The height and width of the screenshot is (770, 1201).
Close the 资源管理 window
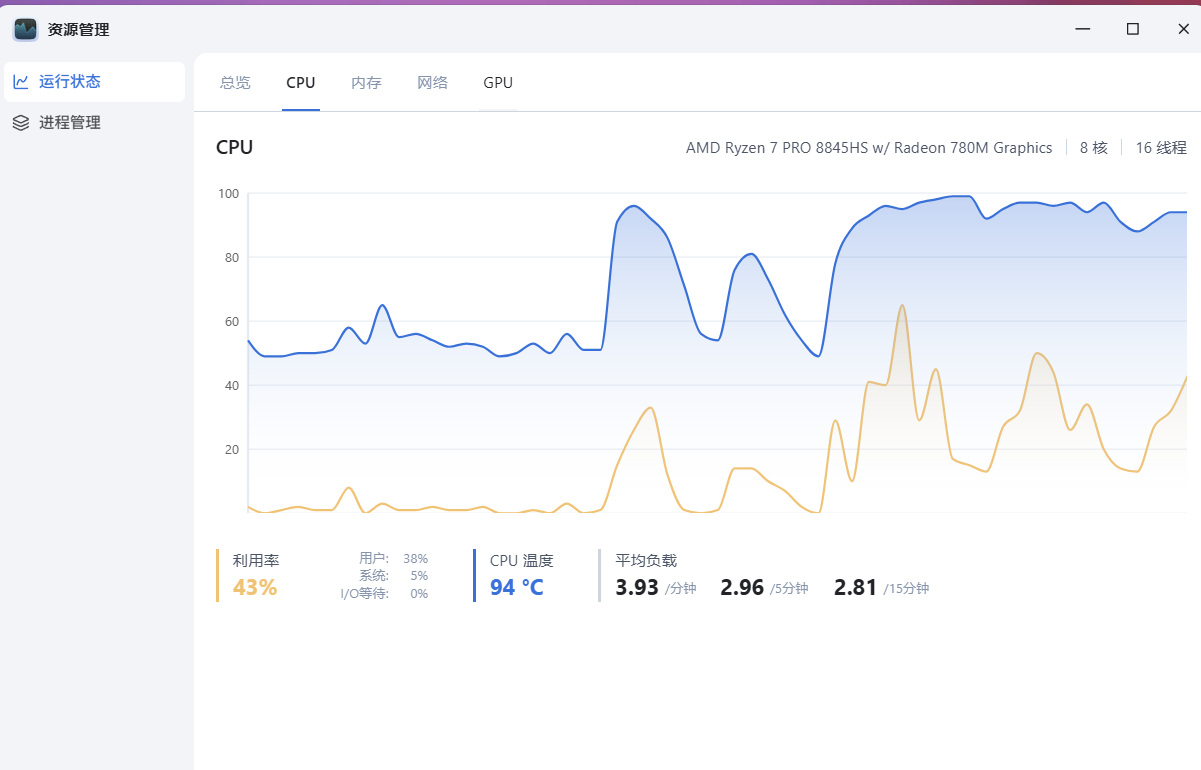(1183, 29)
